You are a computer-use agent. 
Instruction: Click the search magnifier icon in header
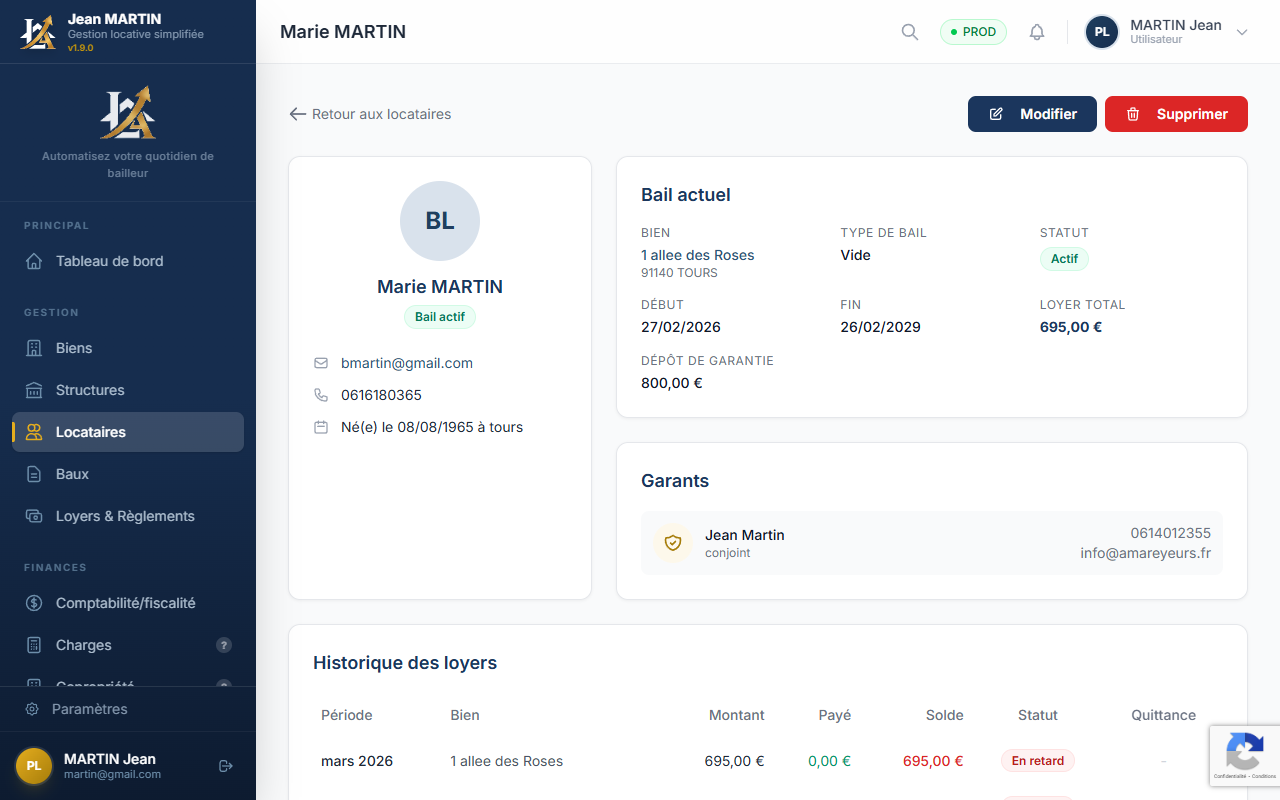(x=909, y=32)
